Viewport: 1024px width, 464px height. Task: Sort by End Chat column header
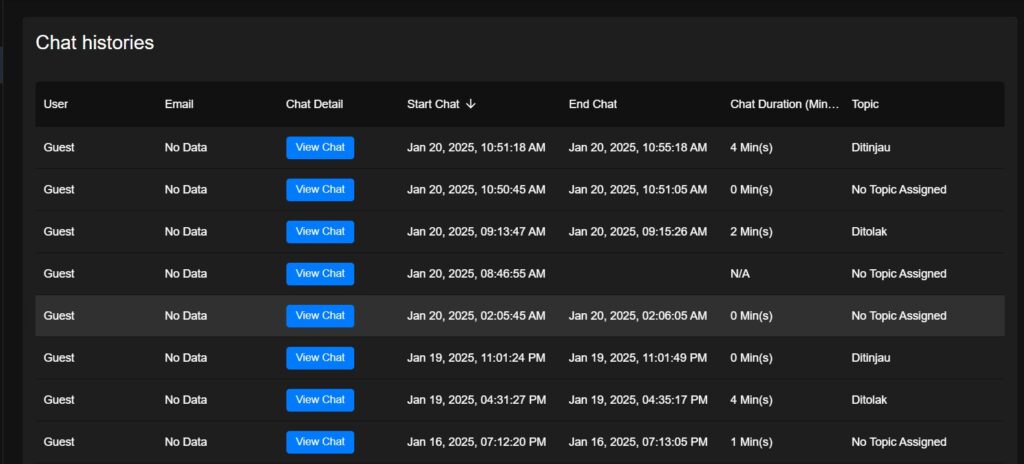point(592,104)
